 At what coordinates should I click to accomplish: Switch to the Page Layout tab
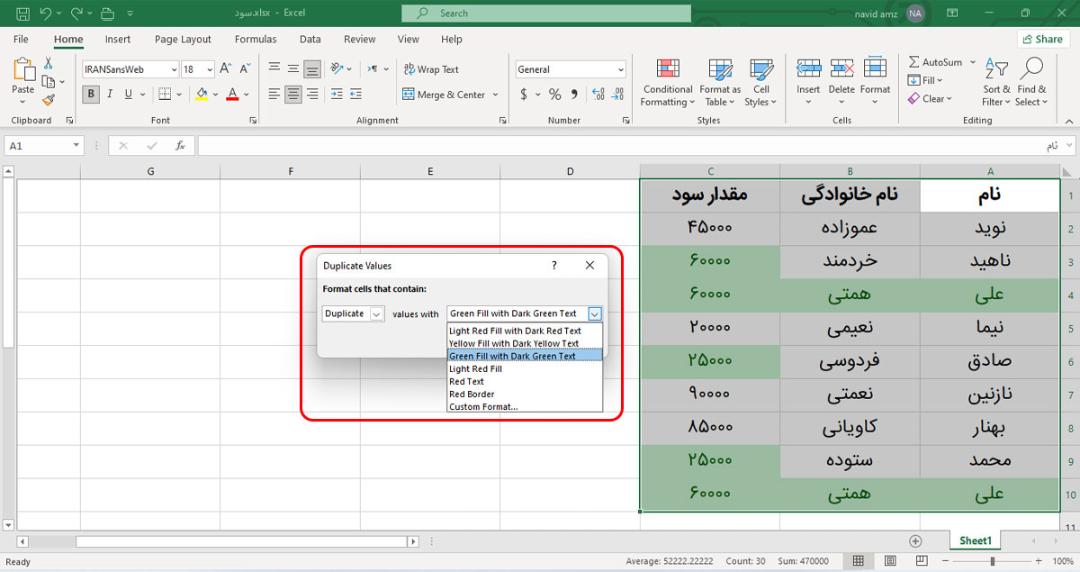[x=183, y=39]
